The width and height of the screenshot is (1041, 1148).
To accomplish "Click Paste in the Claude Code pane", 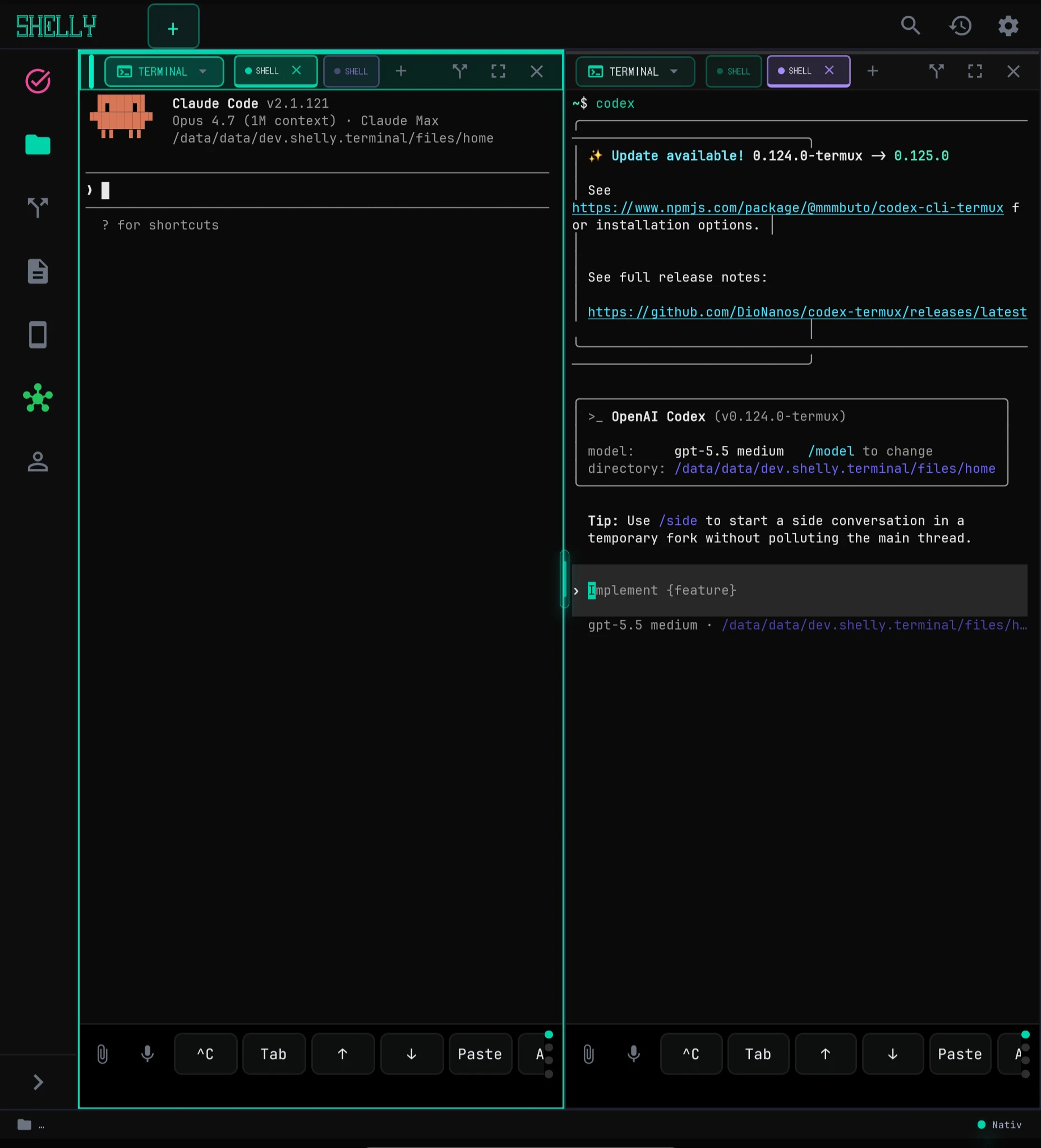I will (x=480, y=1054).
